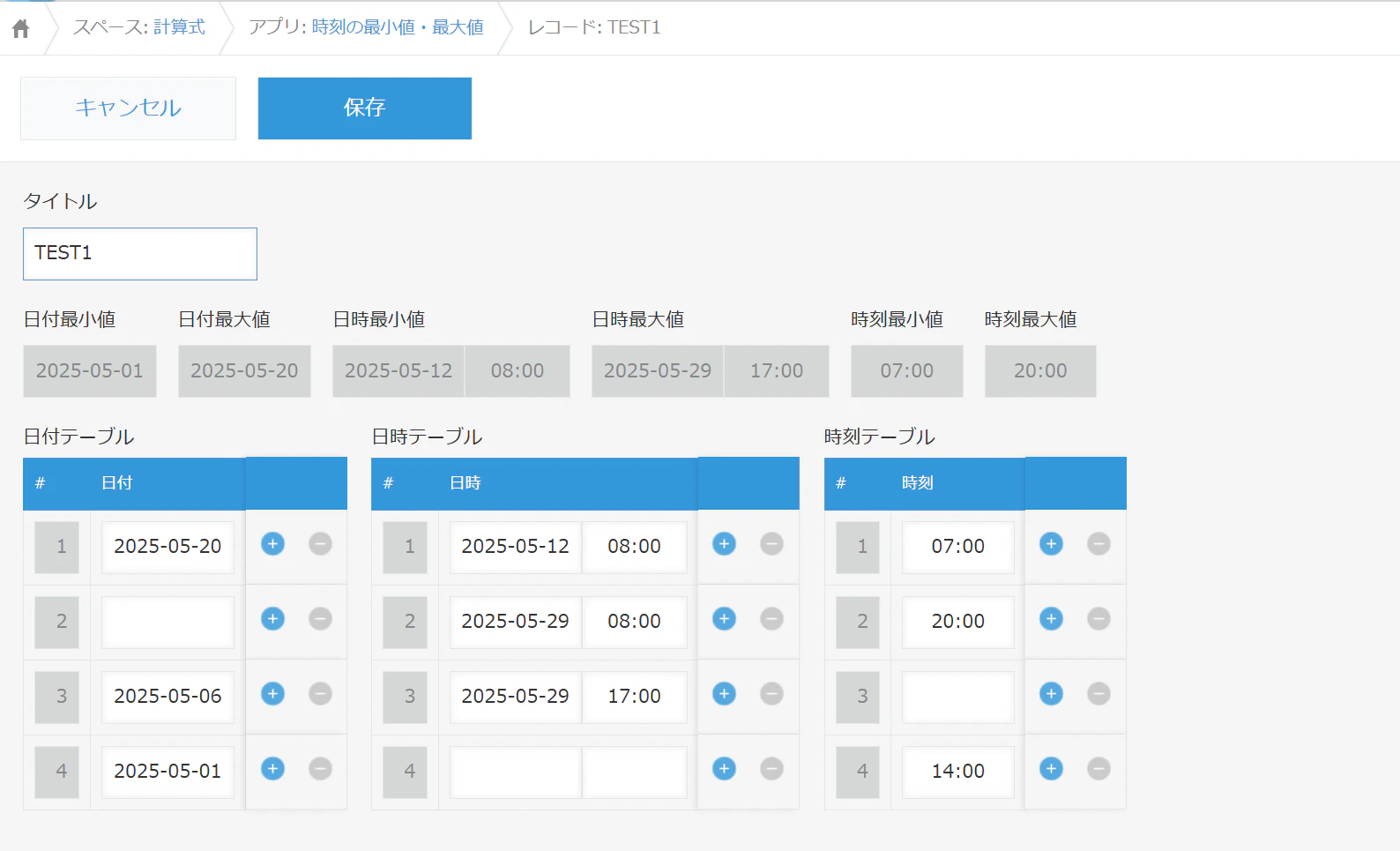The height and width of the screenshot is (851, 1400).
Task: Edit the 14:00 field in time table
Action: coord(958,772)
